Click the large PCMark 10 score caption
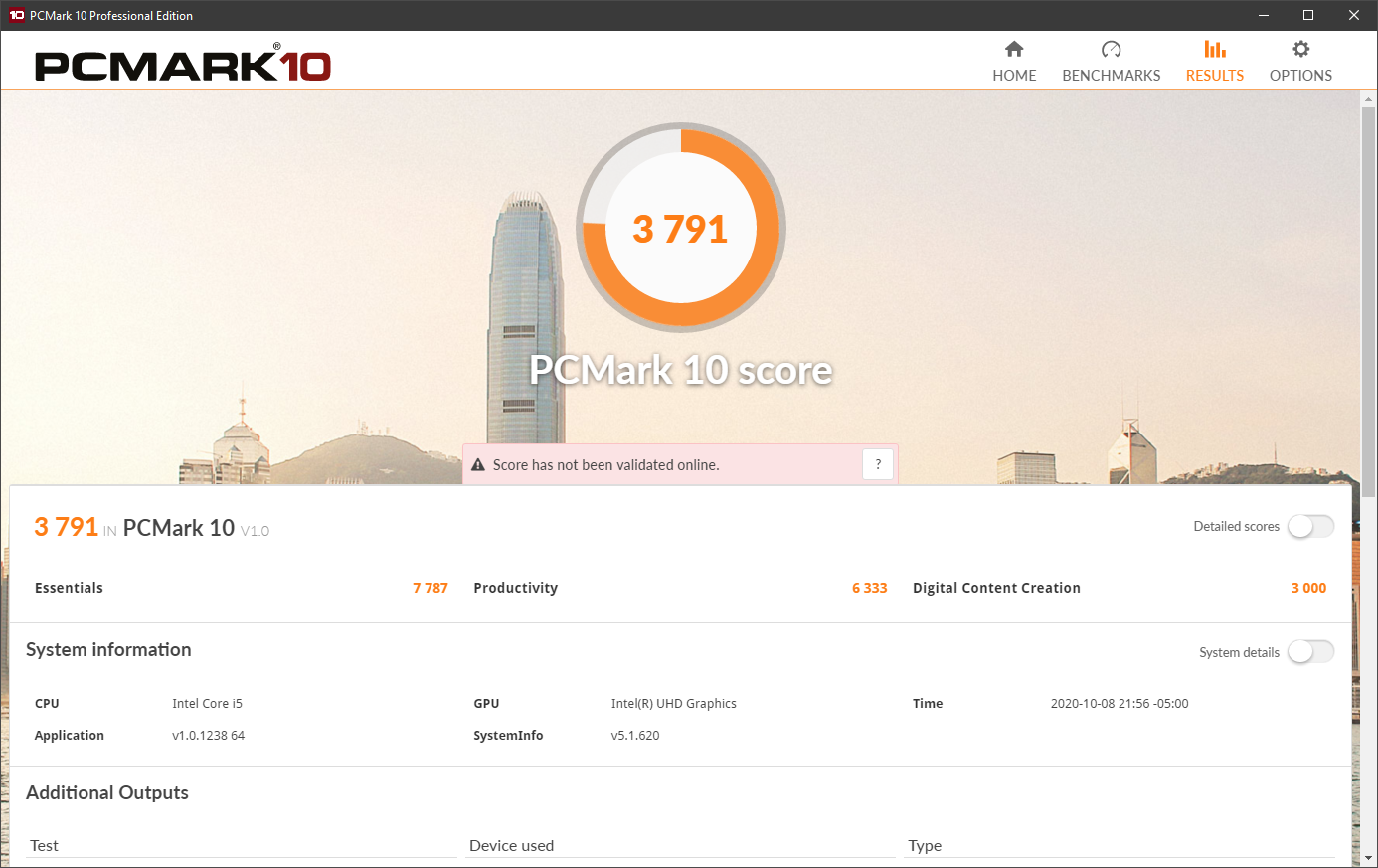Screen dimensions: 1378x868 681,370
